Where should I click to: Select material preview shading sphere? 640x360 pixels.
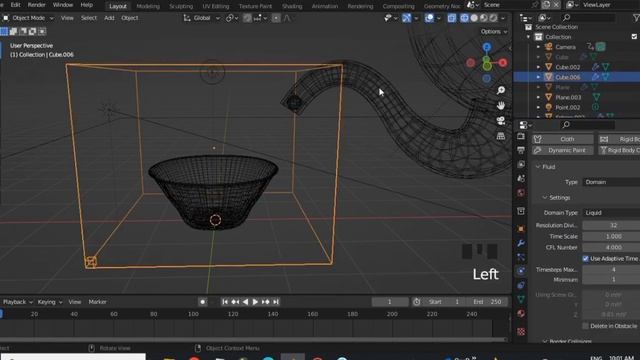point(484,18)
